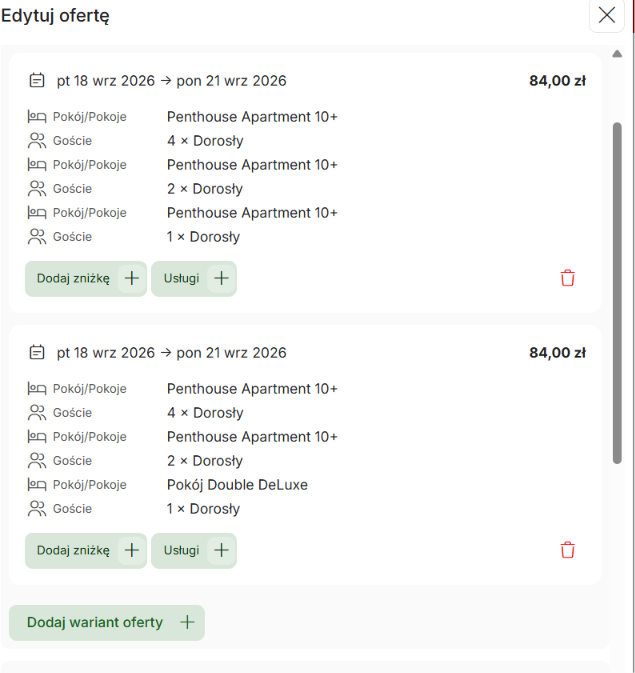Open Usługi for the first variant
The height and width of the screenshot is (673, 635).
tap(194, 279)
